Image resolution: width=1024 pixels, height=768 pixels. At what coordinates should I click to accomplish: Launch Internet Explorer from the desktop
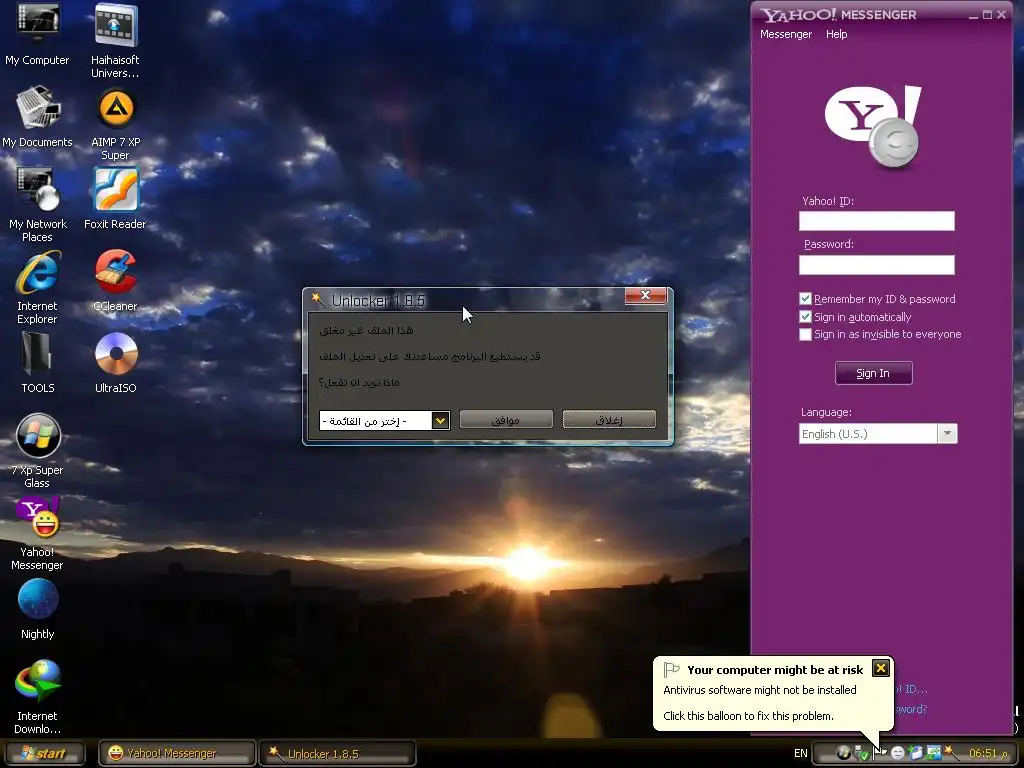(37, 287)
